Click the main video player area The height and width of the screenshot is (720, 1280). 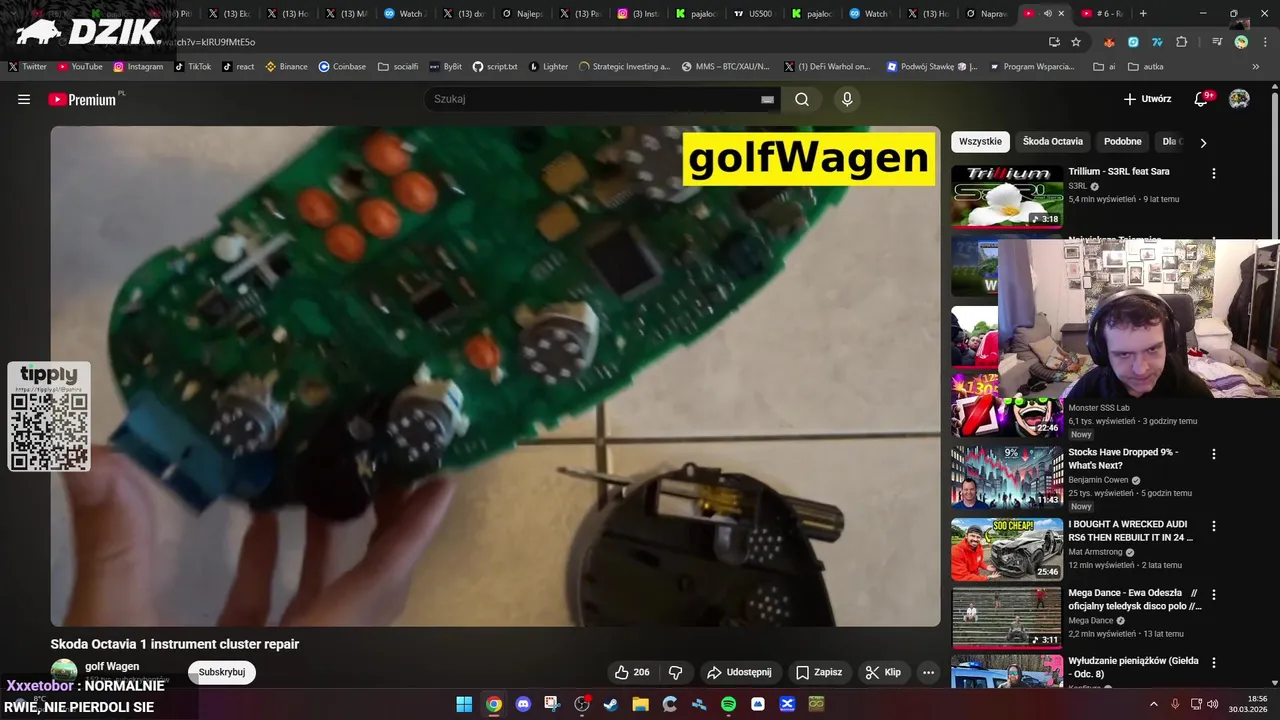point(495,376)
